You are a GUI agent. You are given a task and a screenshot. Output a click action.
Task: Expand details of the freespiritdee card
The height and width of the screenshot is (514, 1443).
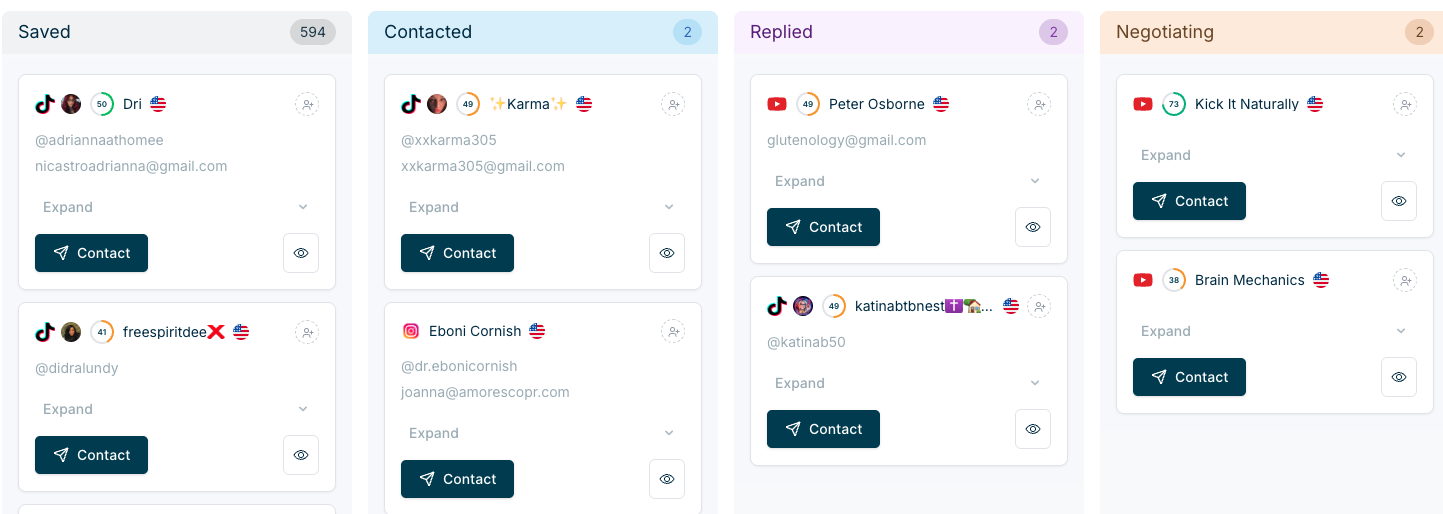(176, 409)
